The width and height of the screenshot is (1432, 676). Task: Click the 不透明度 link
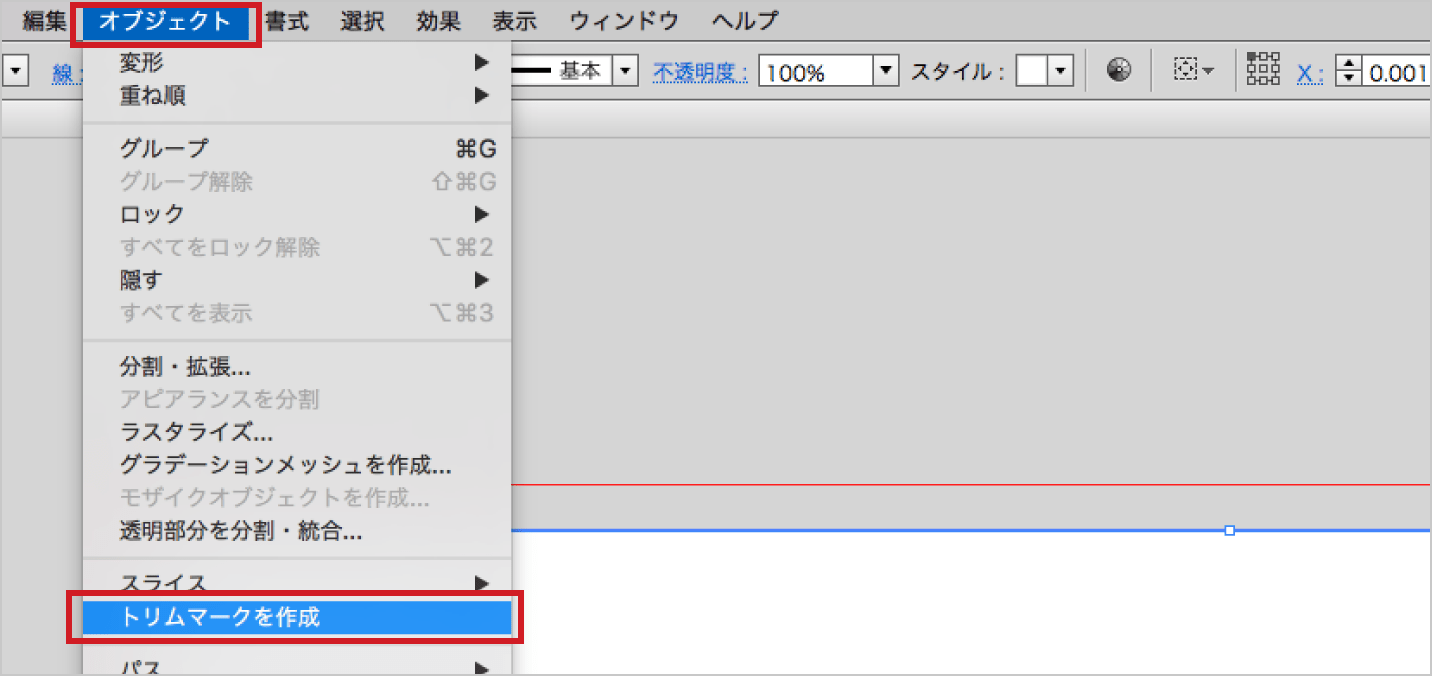tap(700, 72)
